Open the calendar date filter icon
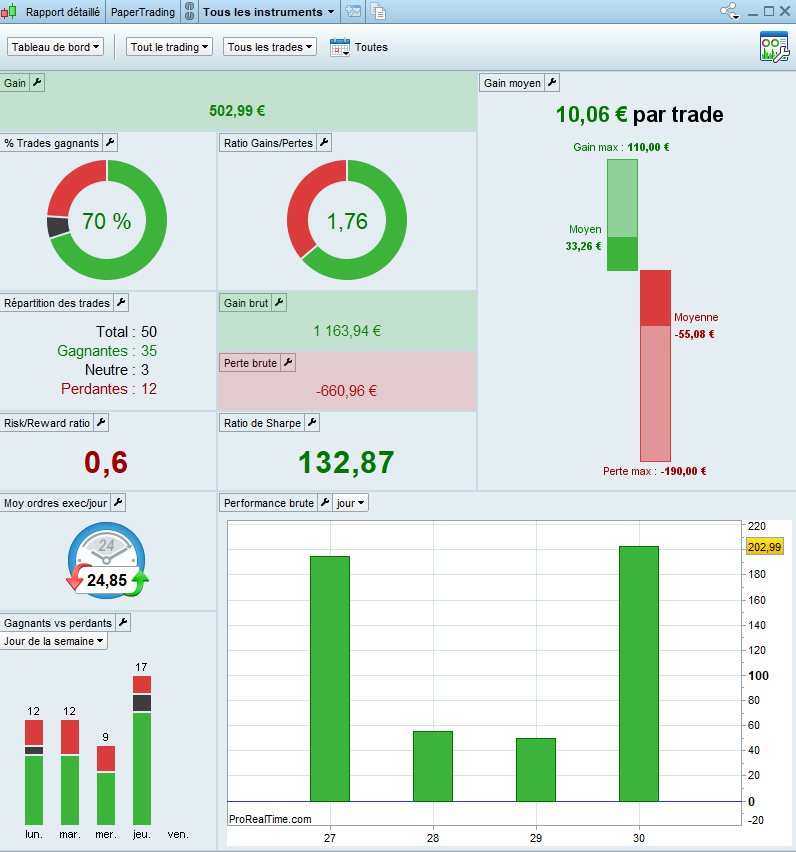Viewport: 796px width, 852px height. tap(340, 47)
